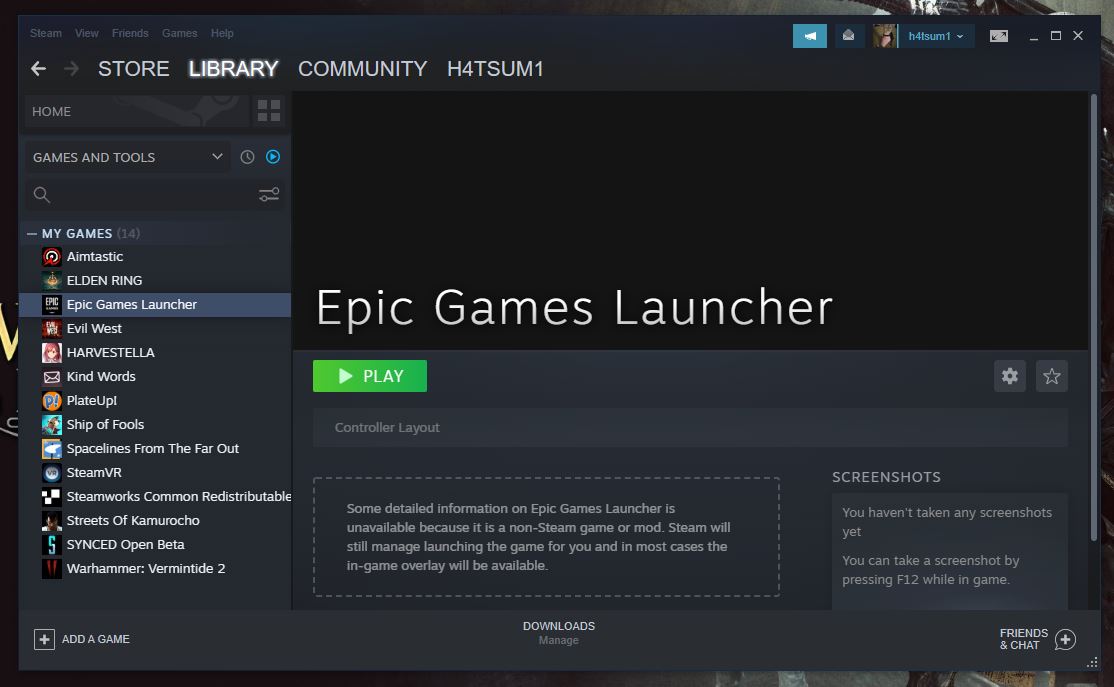Open the Games menu

pyautogui.click(x=180, y=33)
